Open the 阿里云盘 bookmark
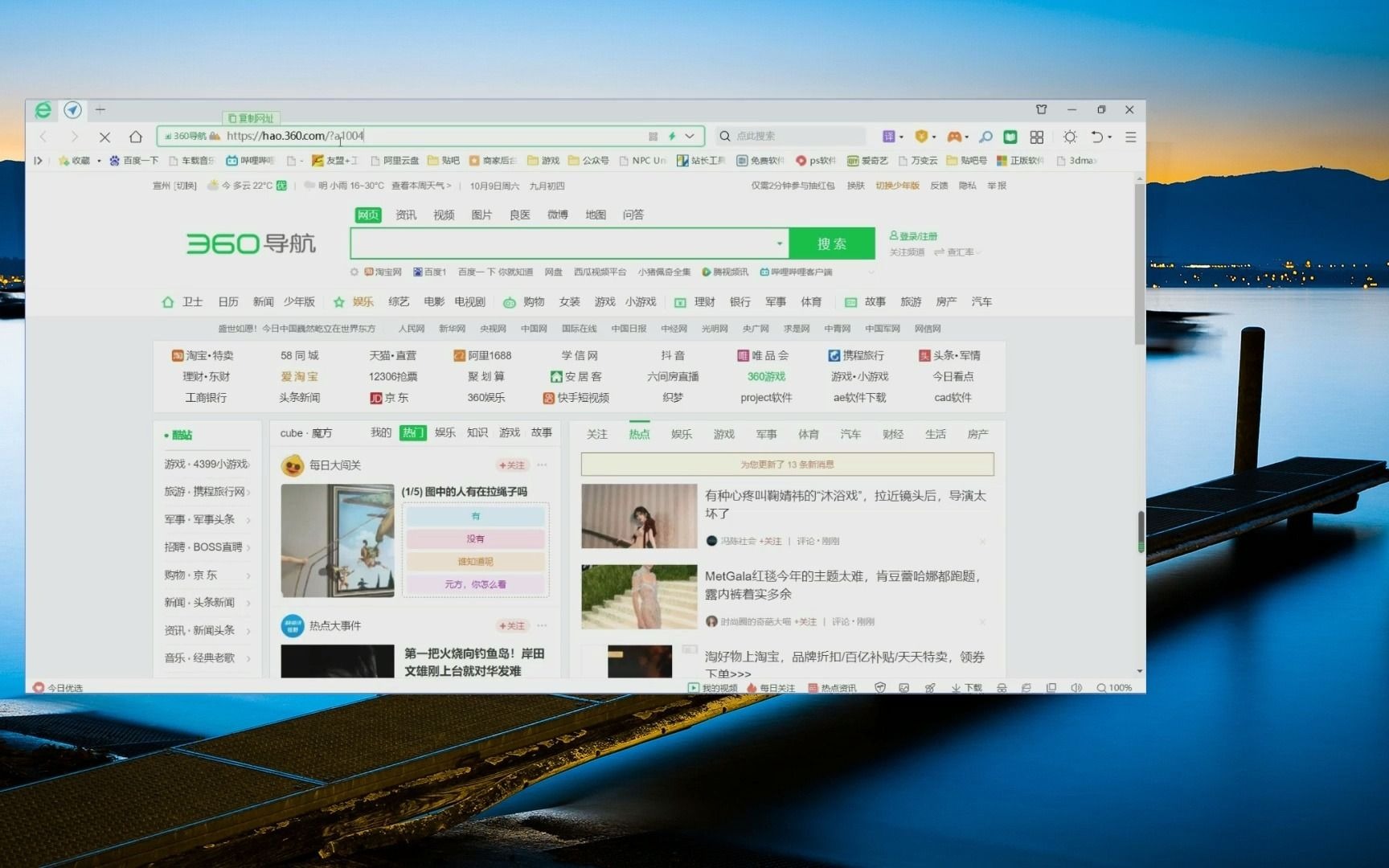 [395, 160]
